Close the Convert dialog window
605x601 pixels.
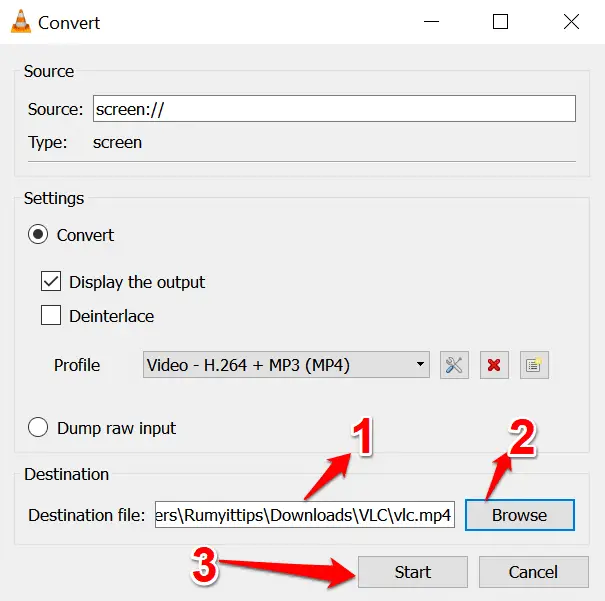click(x=570, y=22)
